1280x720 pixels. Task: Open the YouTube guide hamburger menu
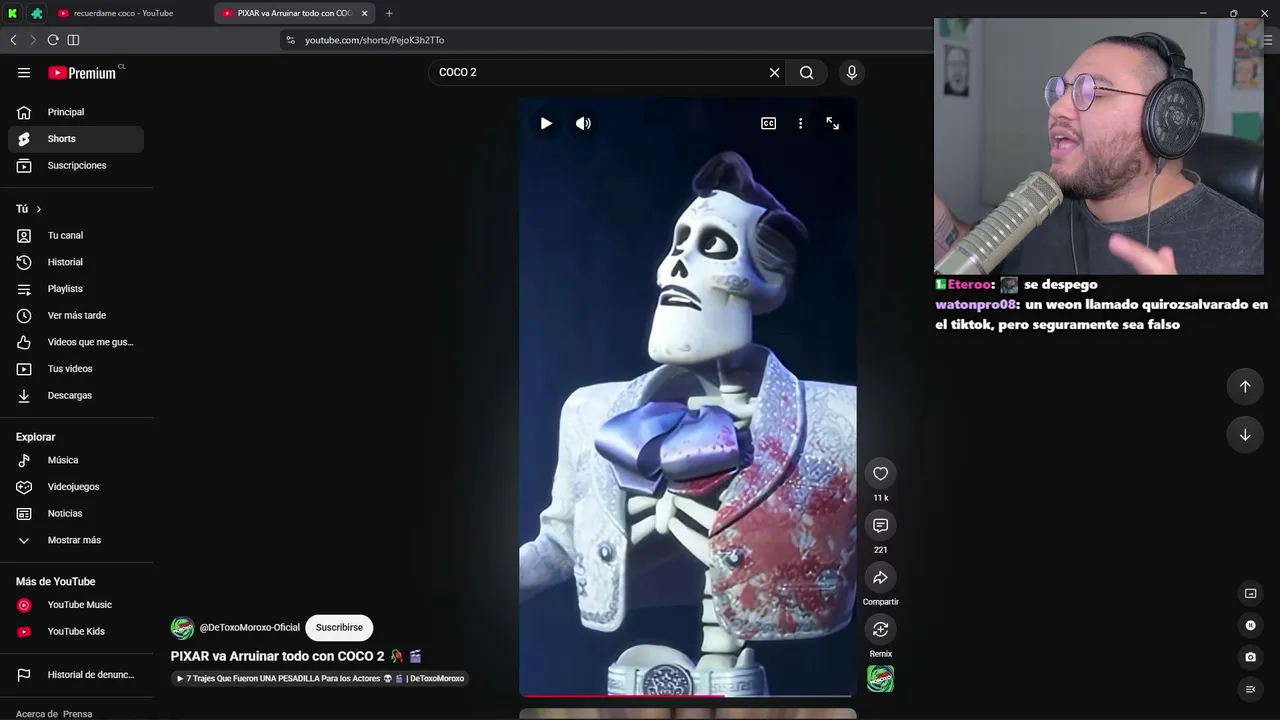point(24,72)
